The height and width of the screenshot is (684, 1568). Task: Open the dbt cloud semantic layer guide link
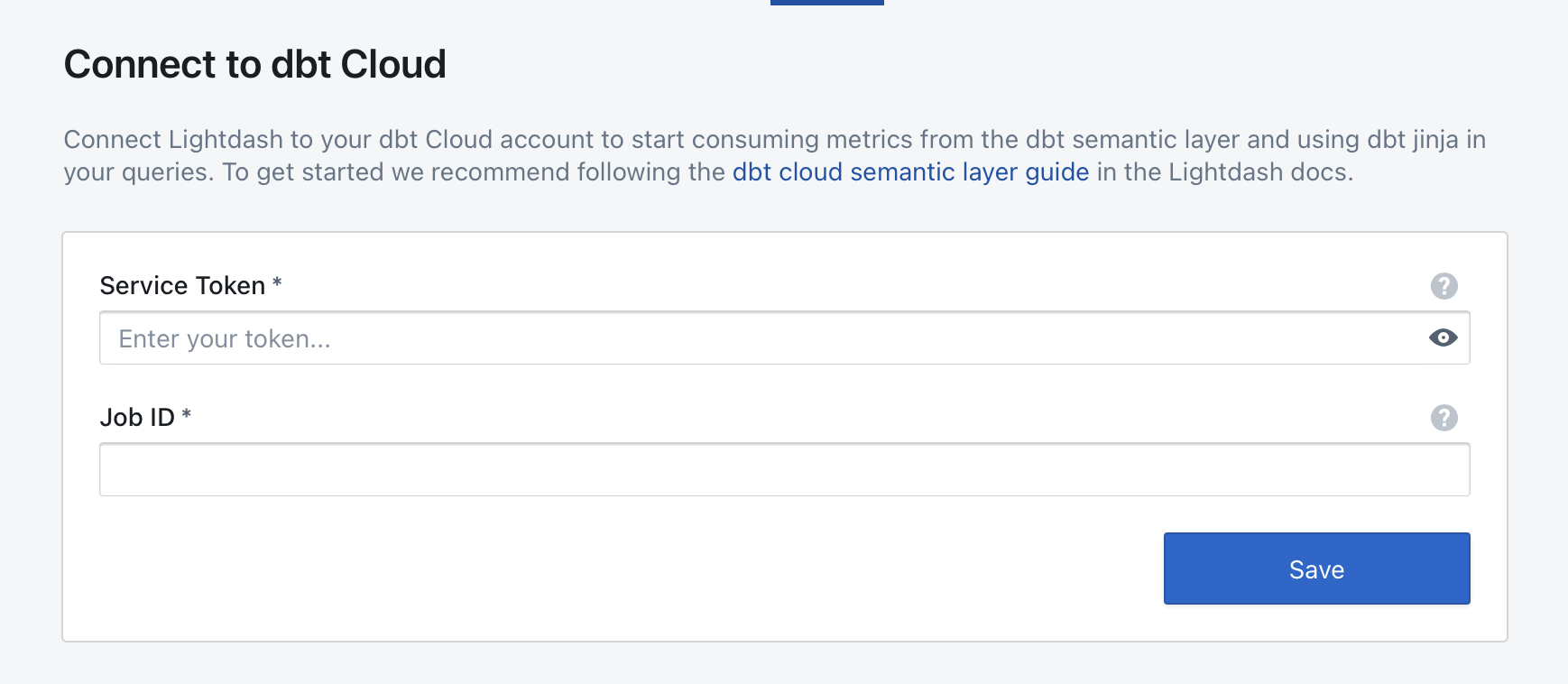tap(910, 172)
